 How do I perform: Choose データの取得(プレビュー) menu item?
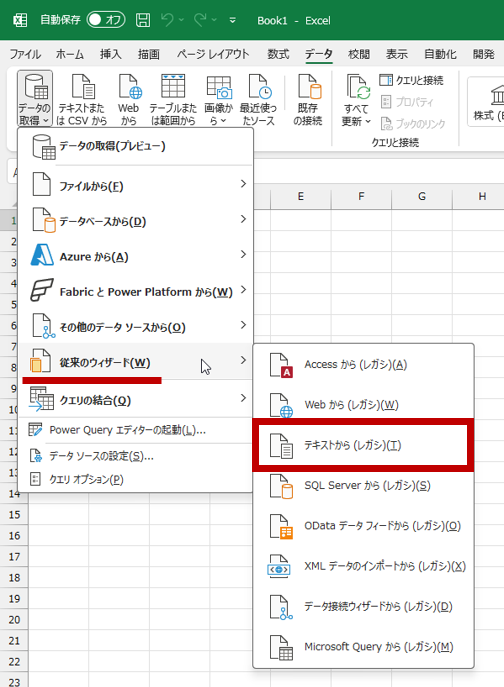[135, 146]
